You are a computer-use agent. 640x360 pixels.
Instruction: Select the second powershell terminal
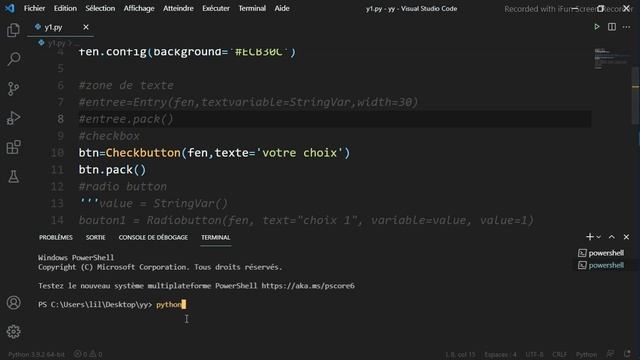(x=601, y=265)
